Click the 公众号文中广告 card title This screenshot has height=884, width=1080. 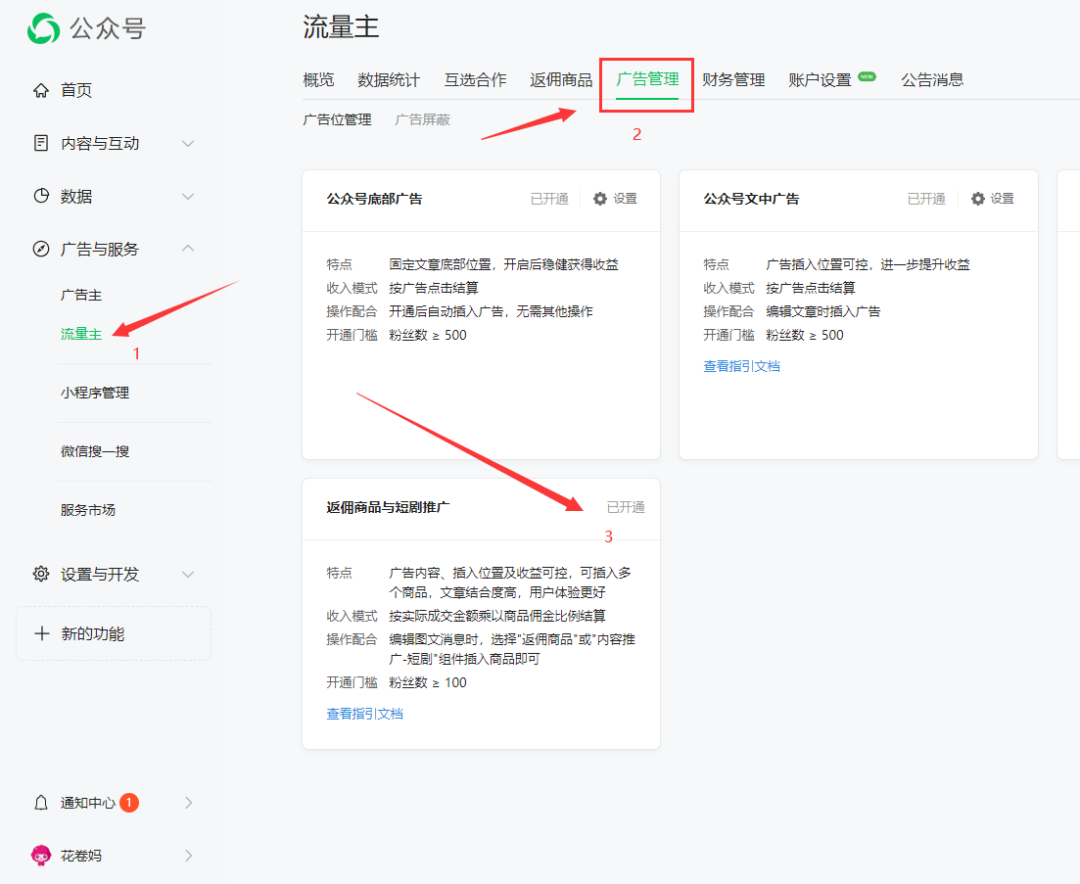pos(751,199)
